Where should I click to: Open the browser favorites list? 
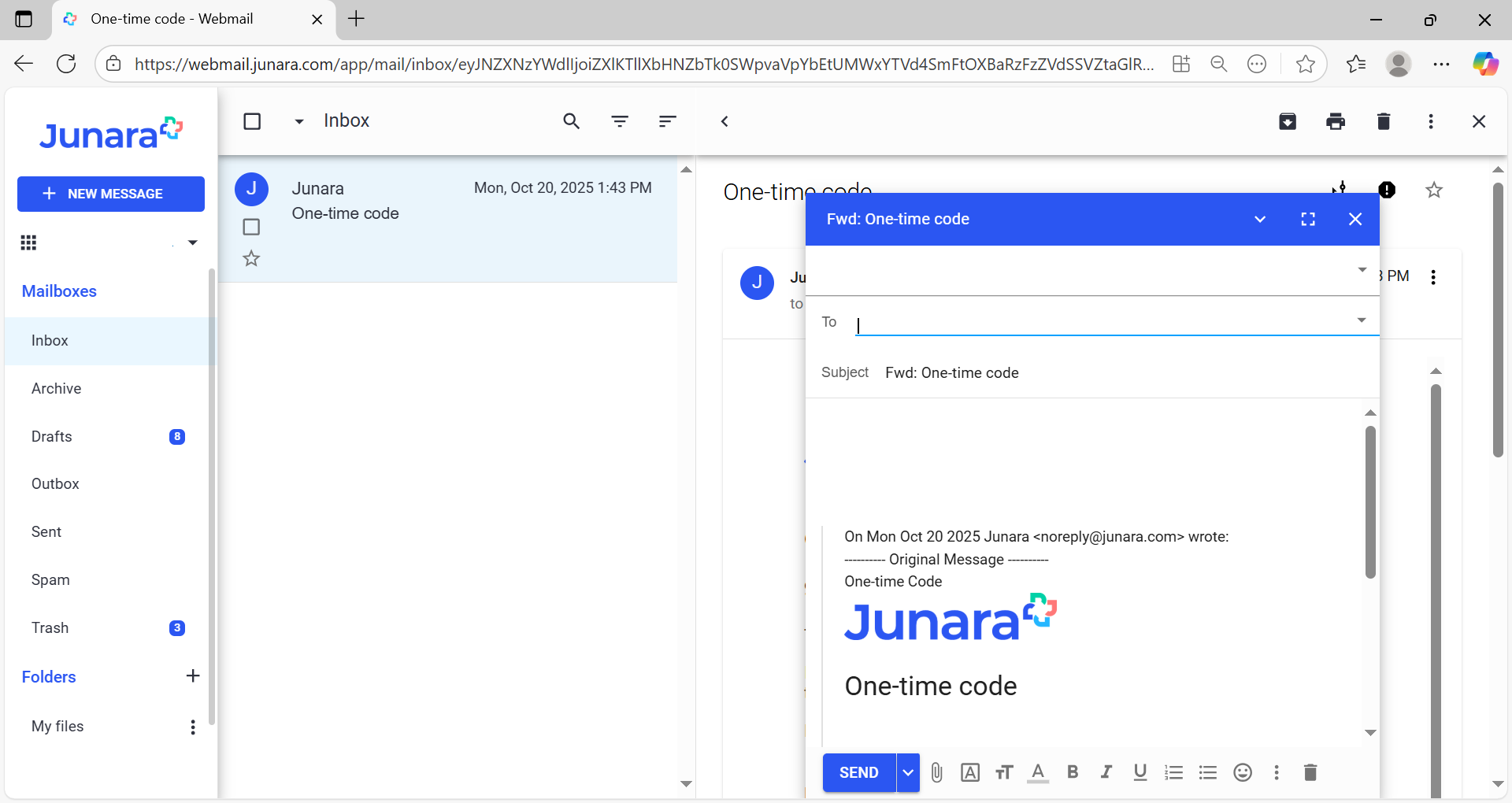pos(1356,64)
